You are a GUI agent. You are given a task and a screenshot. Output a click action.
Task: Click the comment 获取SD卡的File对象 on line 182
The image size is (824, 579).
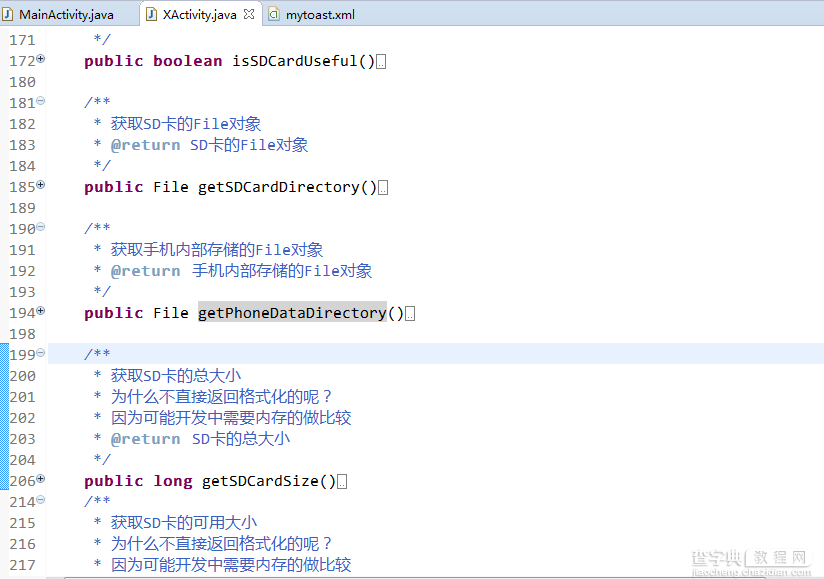click(186, 124)
